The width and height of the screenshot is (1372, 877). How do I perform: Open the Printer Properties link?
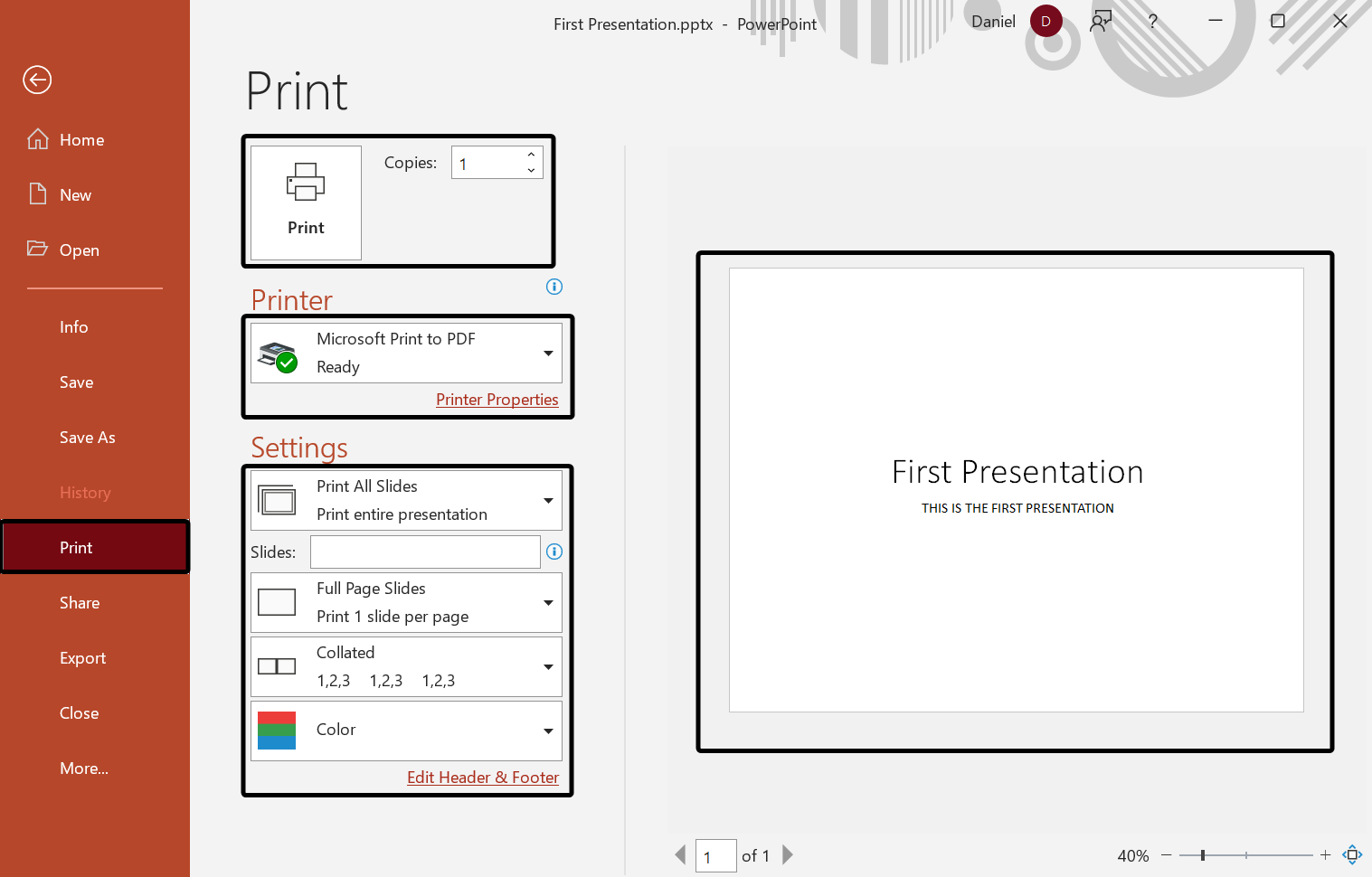pos(497,400)
